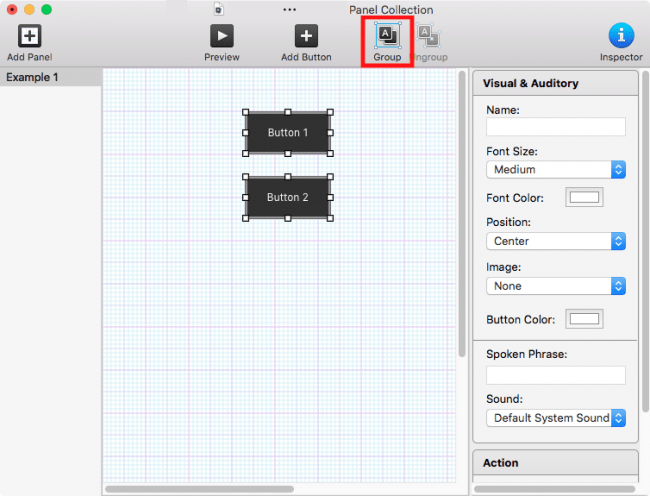Click into the Name text field
650x496 pixels.
[x=555, y=127]
